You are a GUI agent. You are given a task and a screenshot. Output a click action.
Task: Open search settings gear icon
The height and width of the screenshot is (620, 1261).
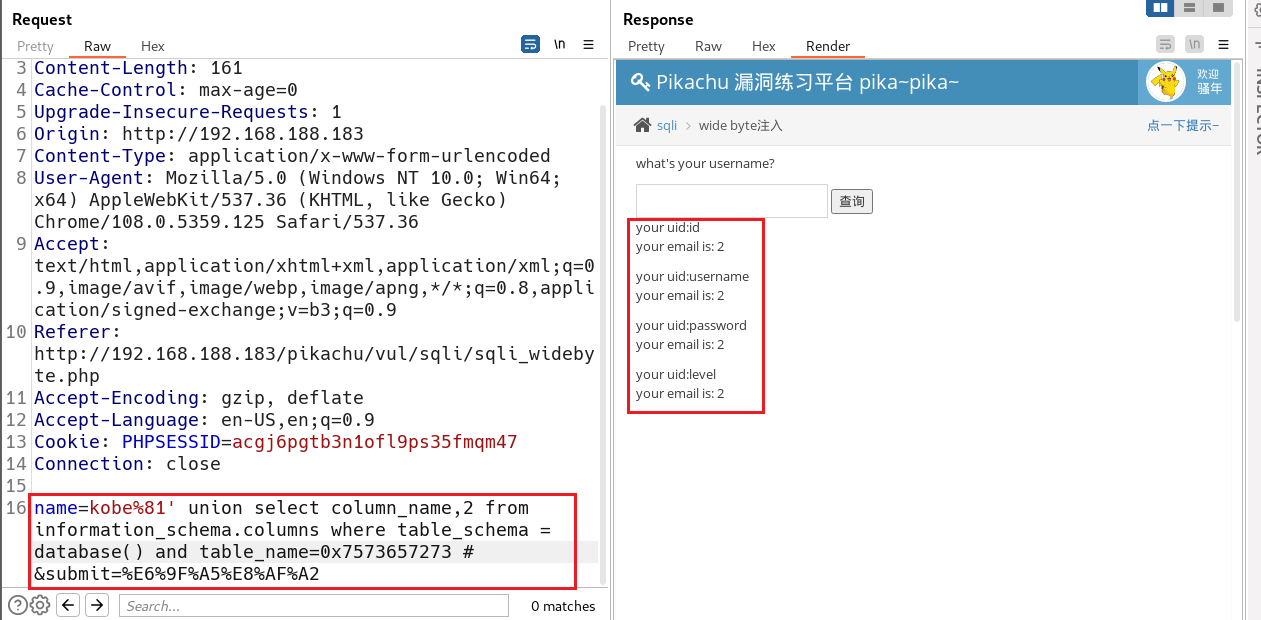click(39, 605)
